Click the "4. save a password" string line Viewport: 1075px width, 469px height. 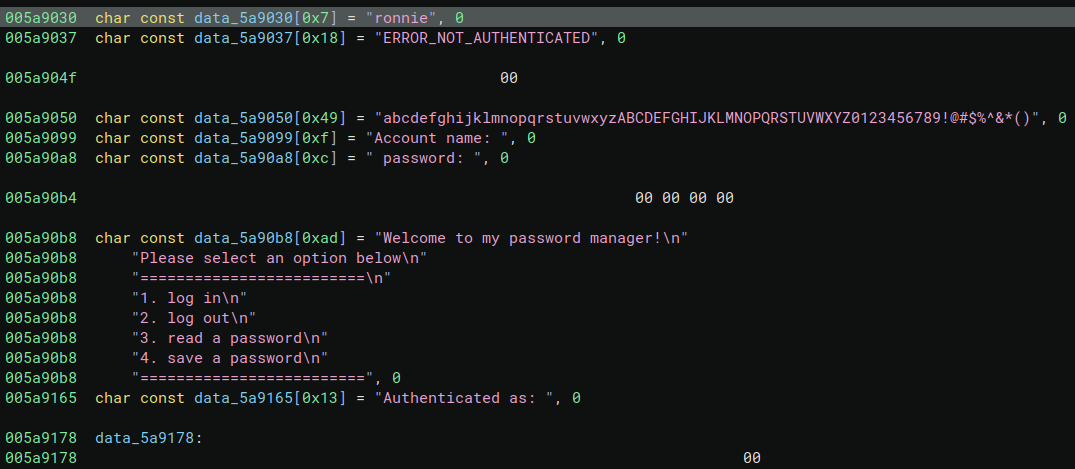pyautogui.click(x=229, y=358)
